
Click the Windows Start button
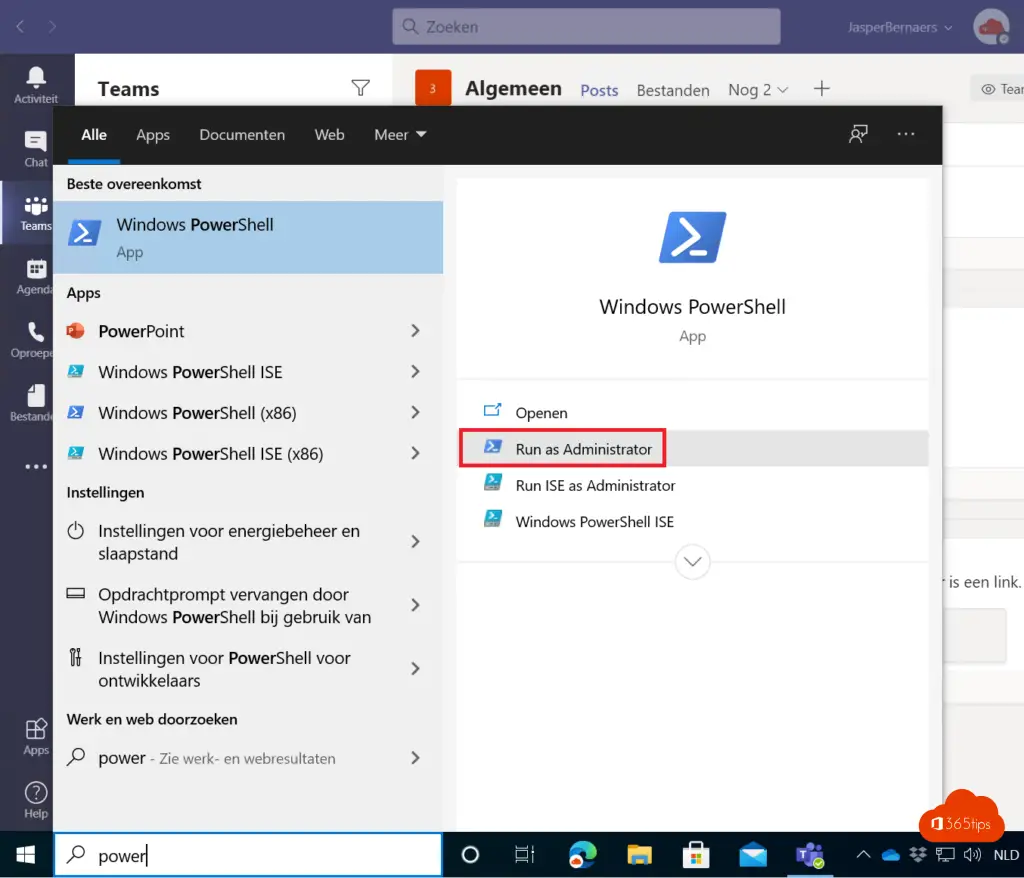(26, 855)
